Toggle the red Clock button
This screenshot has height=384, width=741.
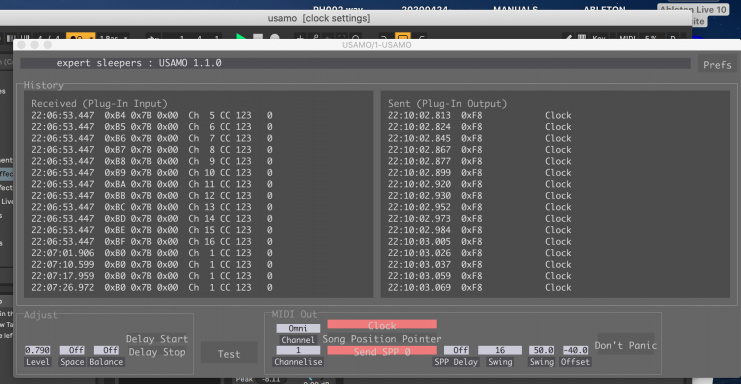(x=382, y=325)
